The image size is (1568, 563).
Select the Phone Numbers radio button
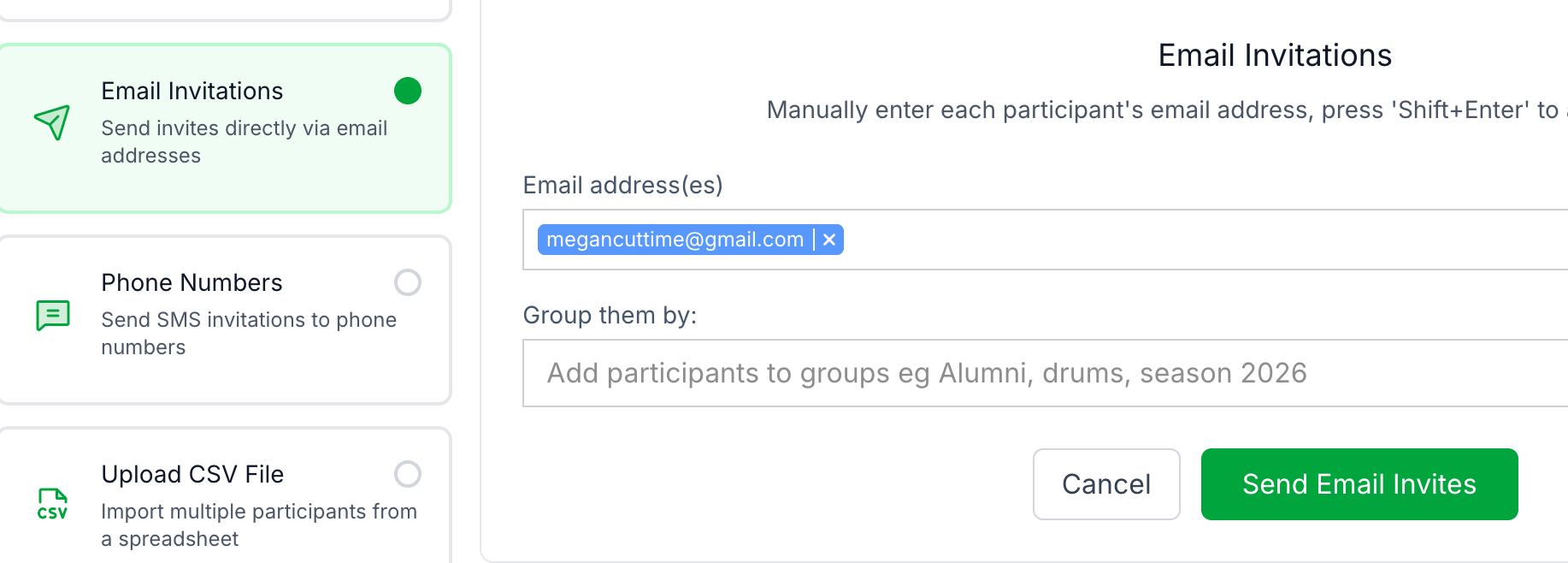coord(408,282)
